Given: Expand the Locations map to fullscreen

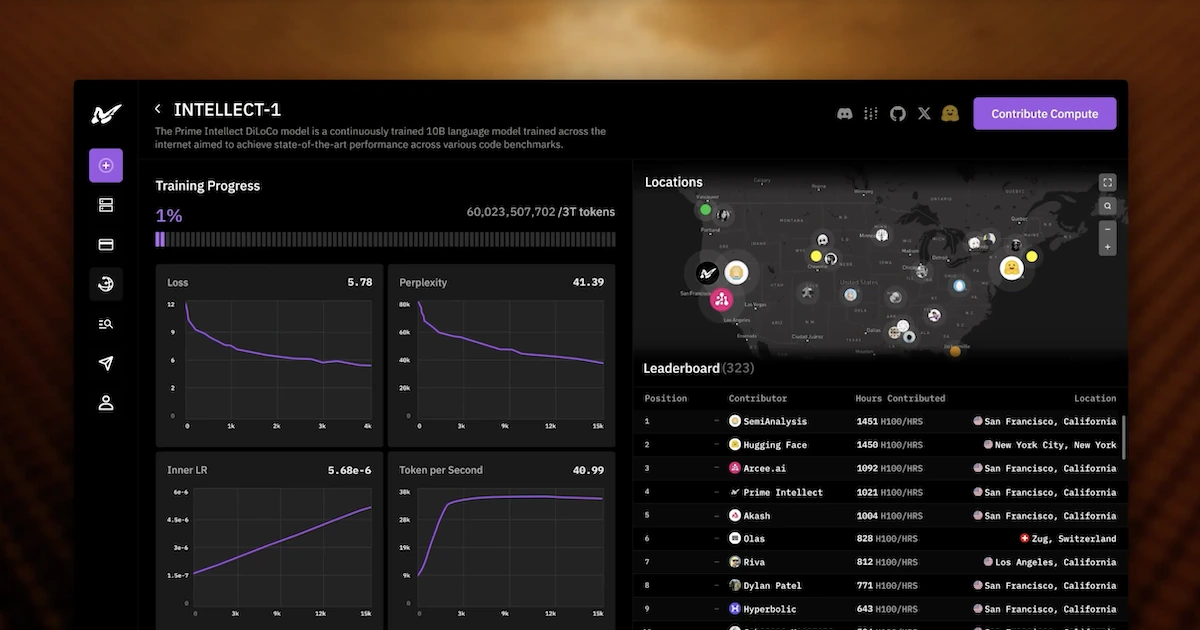Looking at the screenshot, I should [x=1107, y=182].
